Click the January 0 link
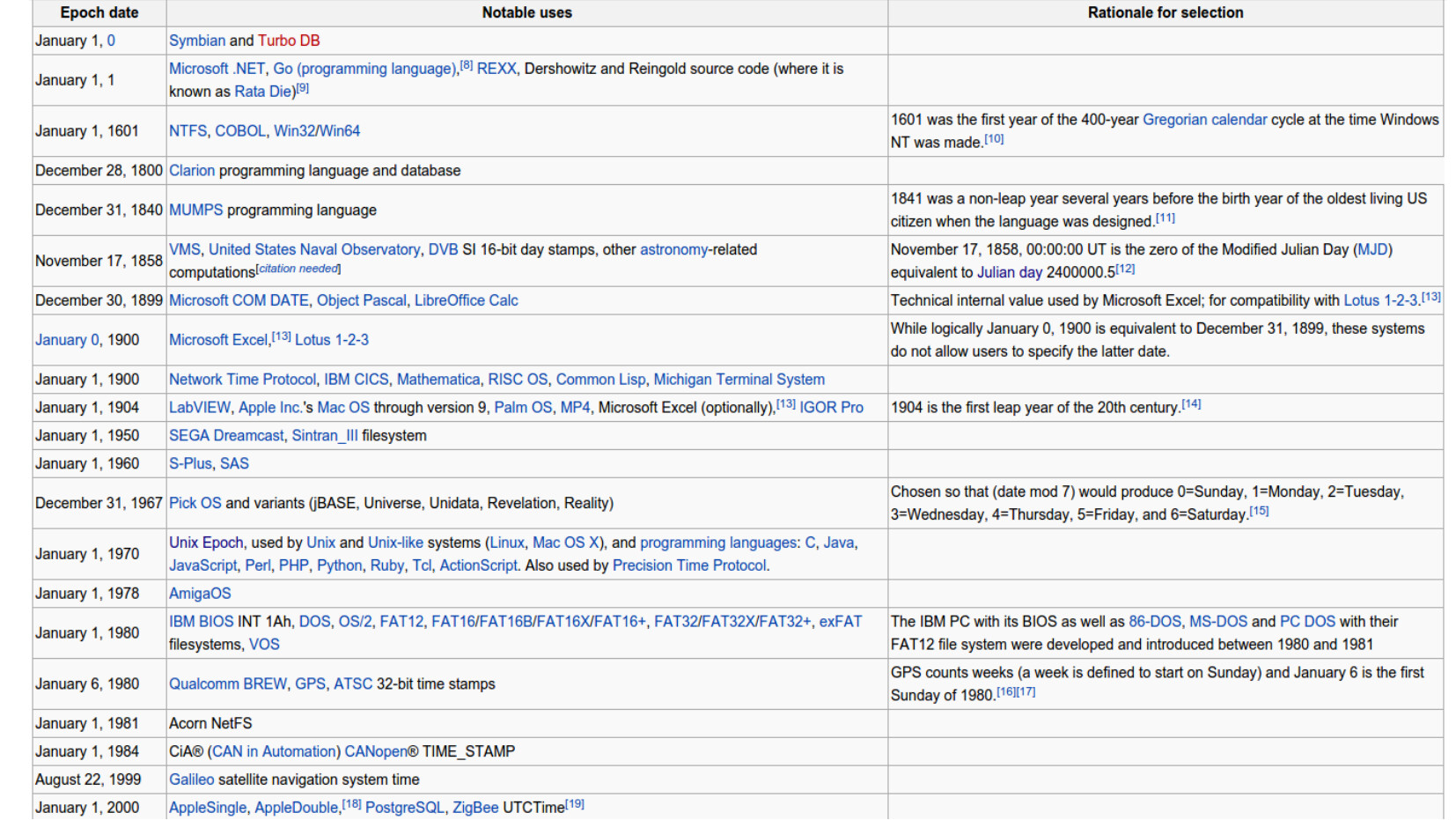Screen dimensions: 1456x820 (68, 340)
